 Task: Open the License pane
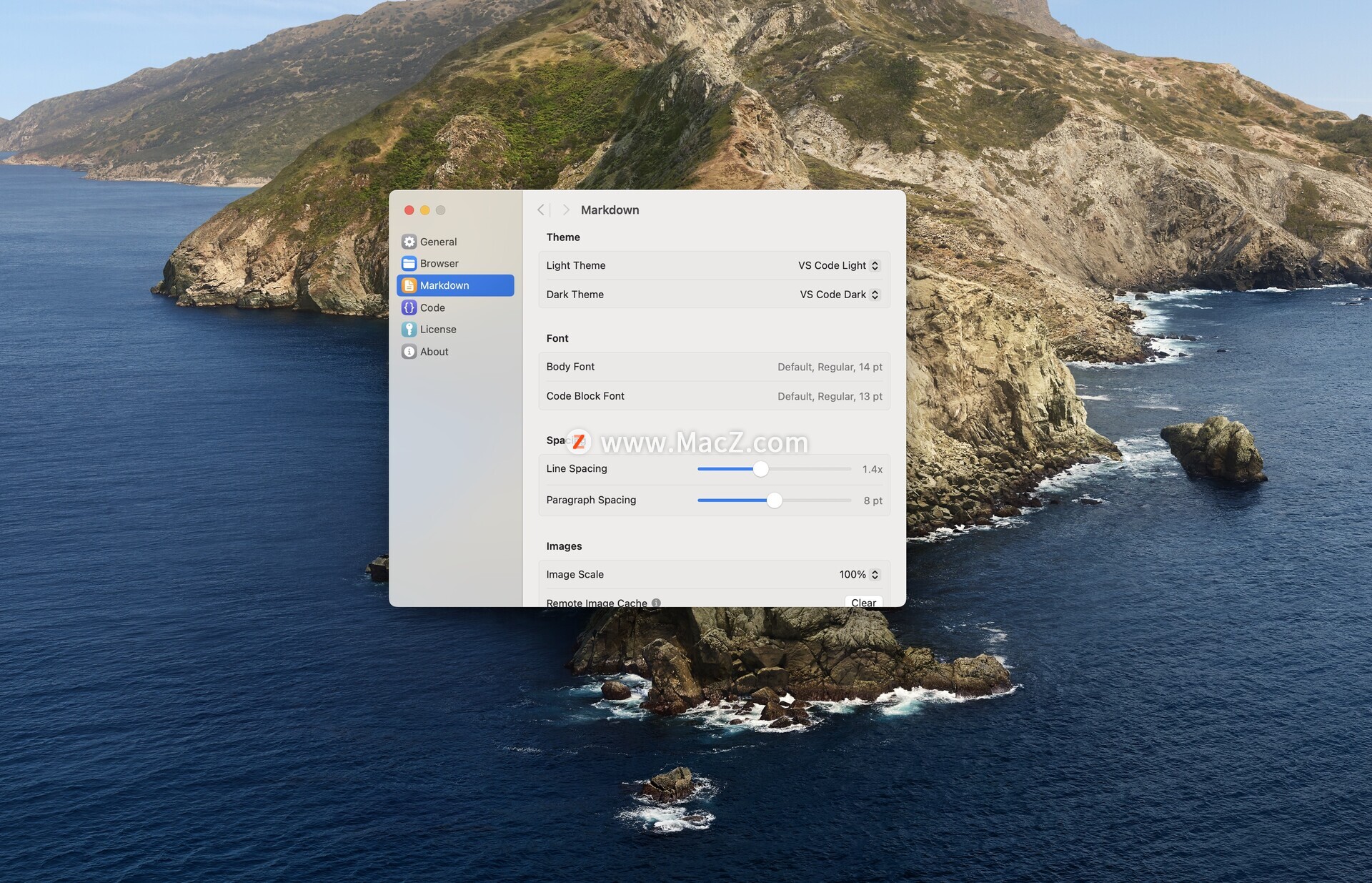pyautogui.click(x=455, y=329)
